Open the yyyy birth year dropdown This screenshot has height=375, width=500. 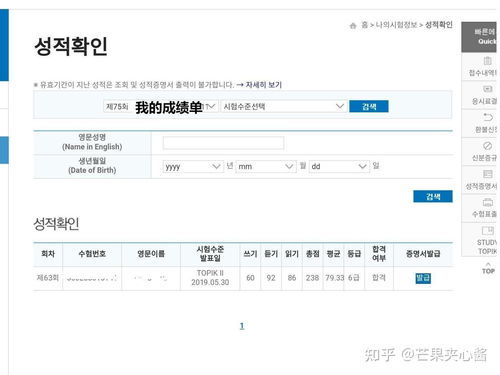coord(193,166)
